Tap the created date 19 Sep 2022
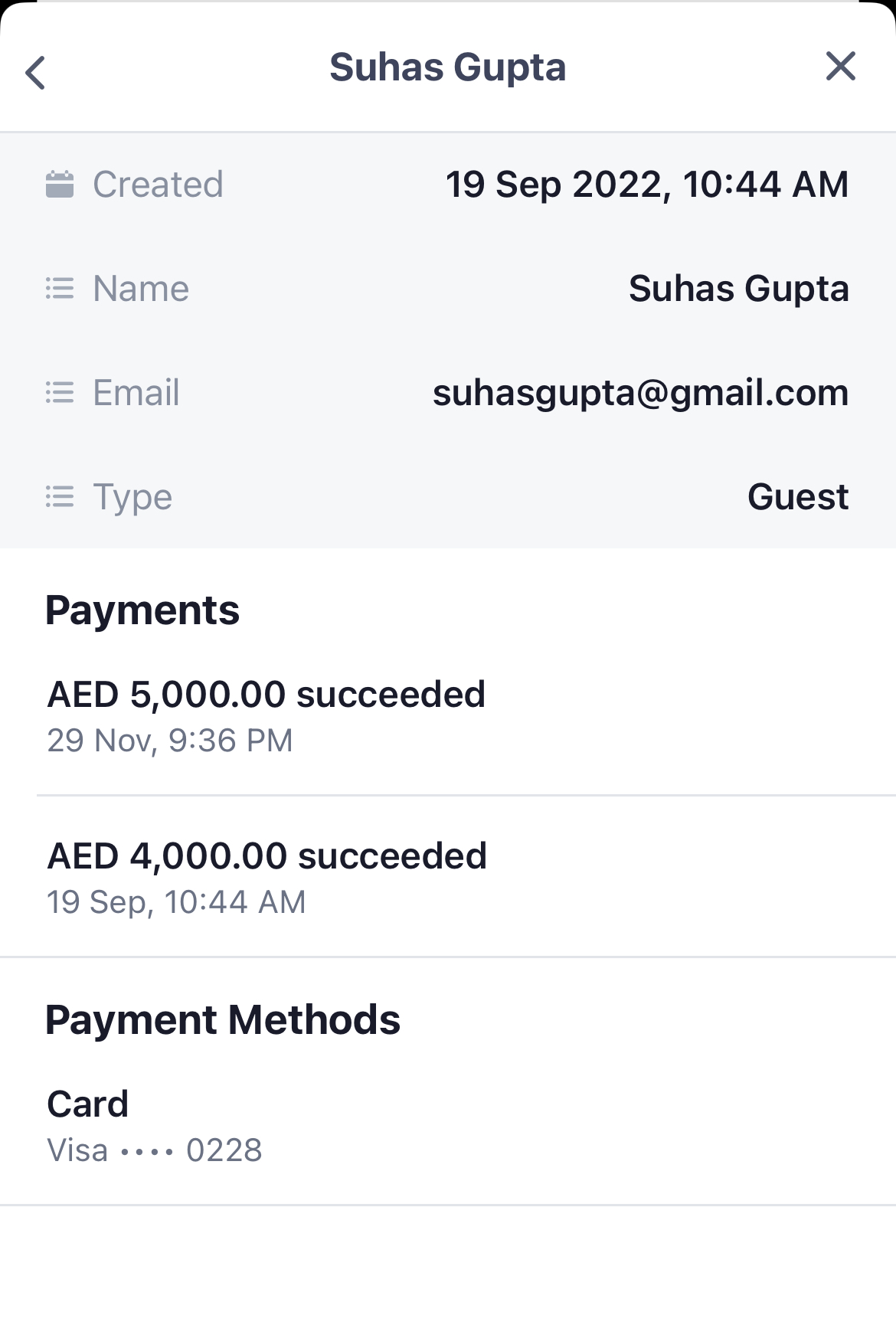 point(646,185)
